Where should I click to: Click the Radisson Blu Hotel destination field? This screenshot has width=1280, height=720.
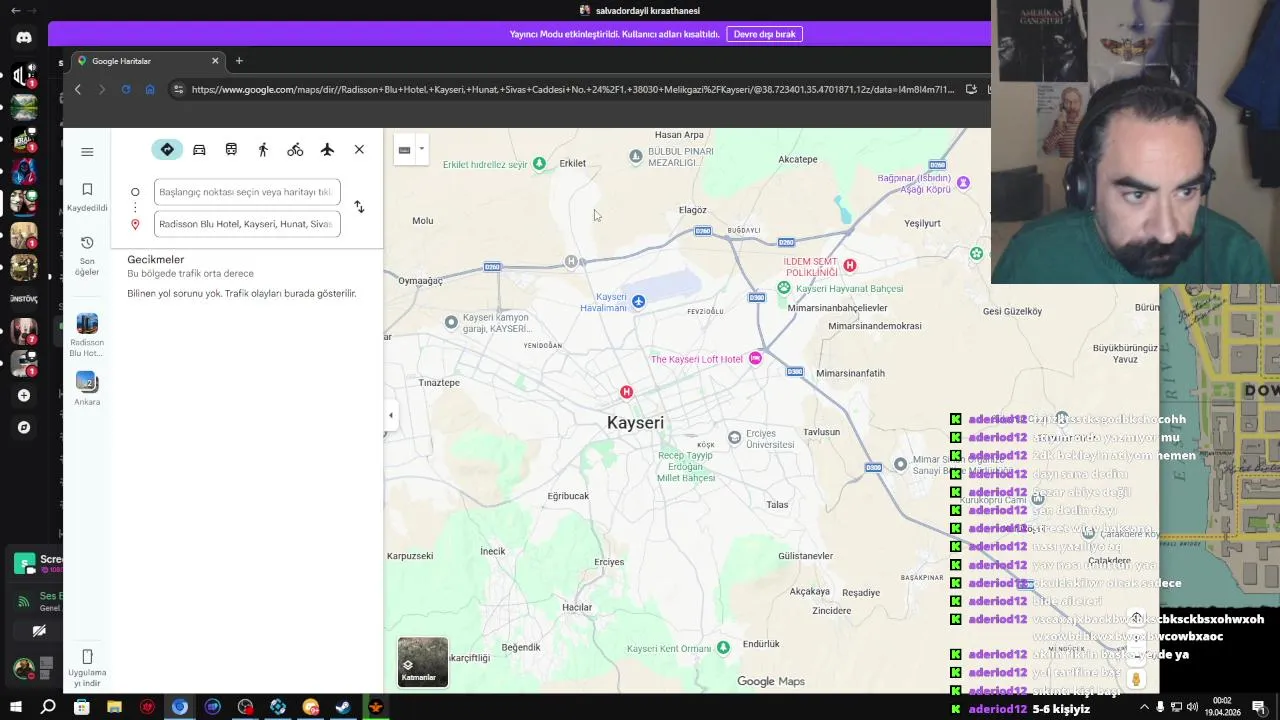point(247,224)
